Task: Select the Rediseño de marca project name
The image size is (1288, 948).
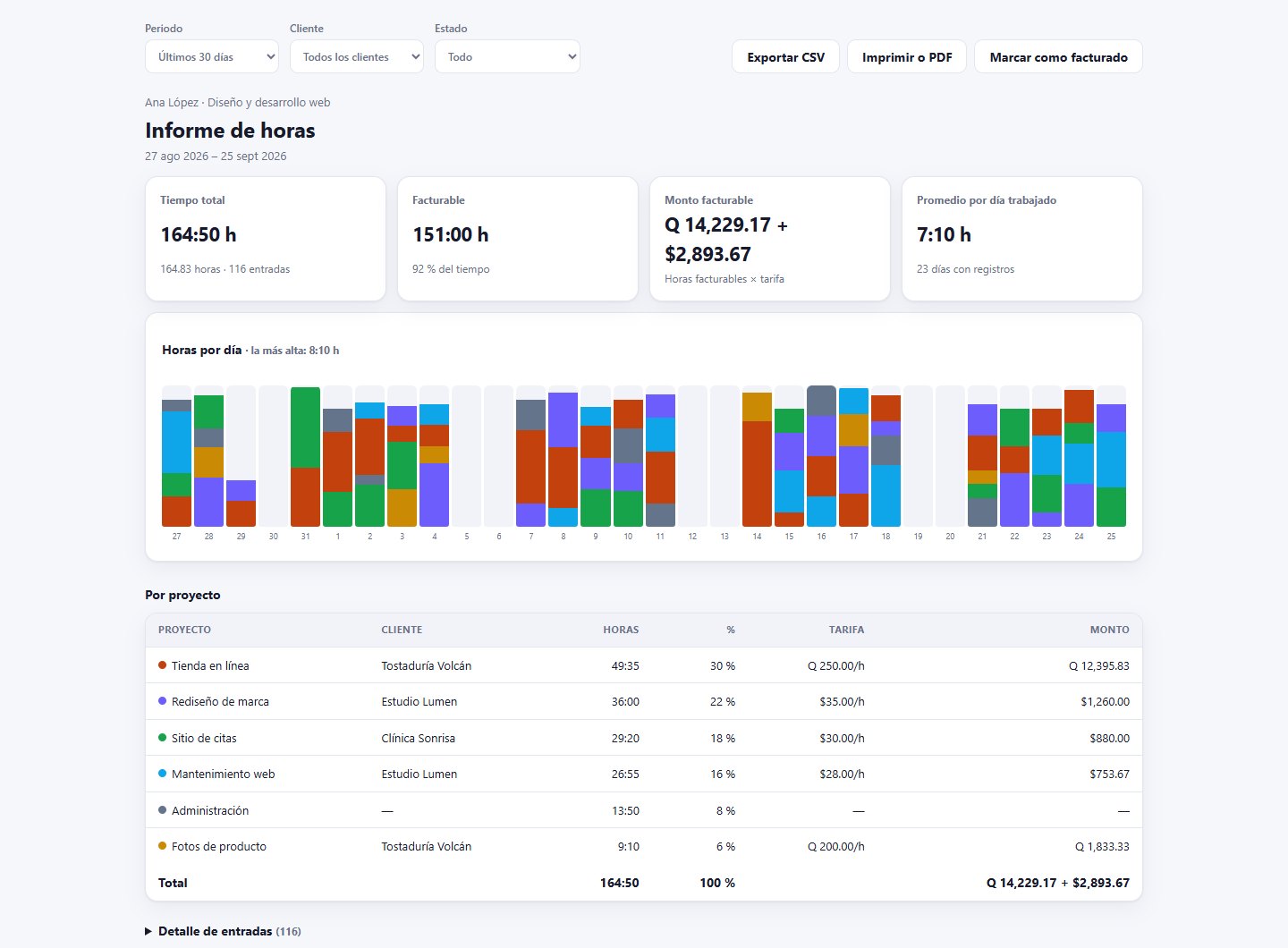Action: (x=220, y=702)
